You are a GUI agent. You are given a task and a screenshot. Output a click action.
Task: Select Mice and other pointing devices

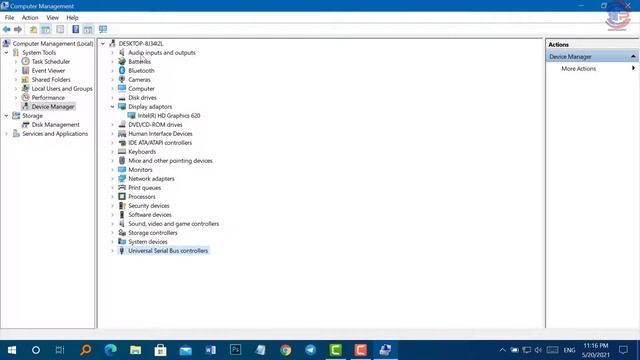pos(170,160)
